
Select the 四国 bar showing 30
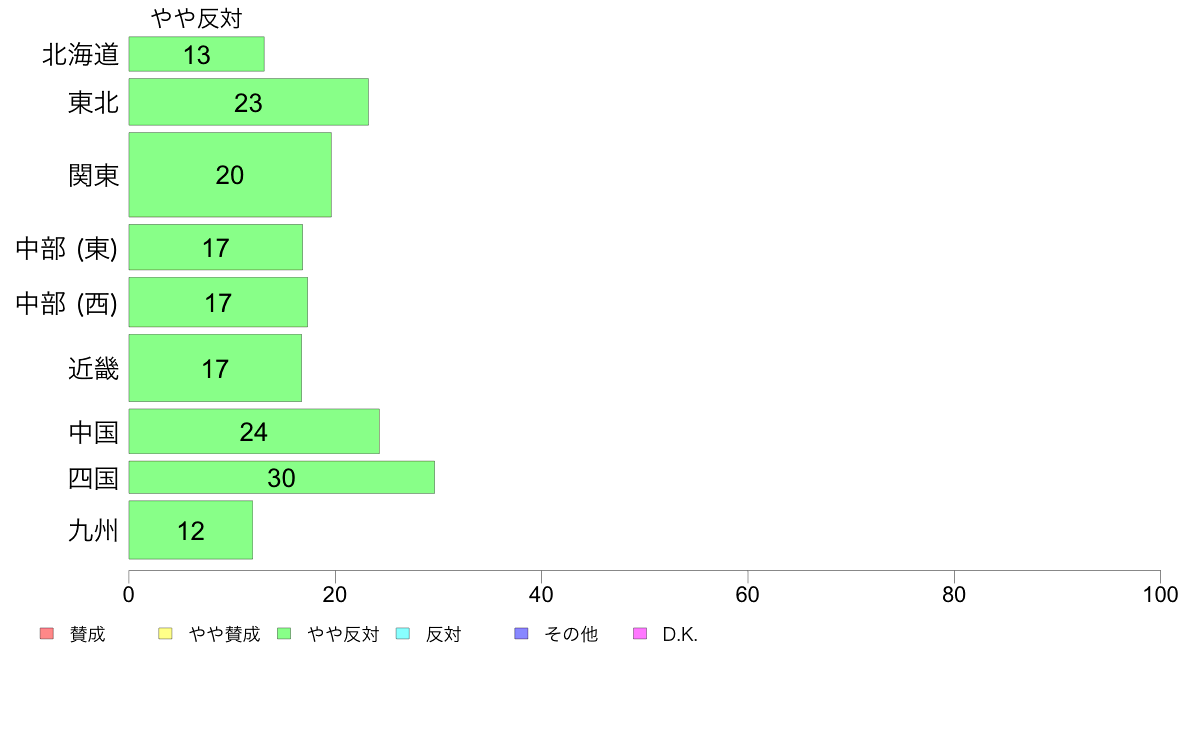pos(282,478)
